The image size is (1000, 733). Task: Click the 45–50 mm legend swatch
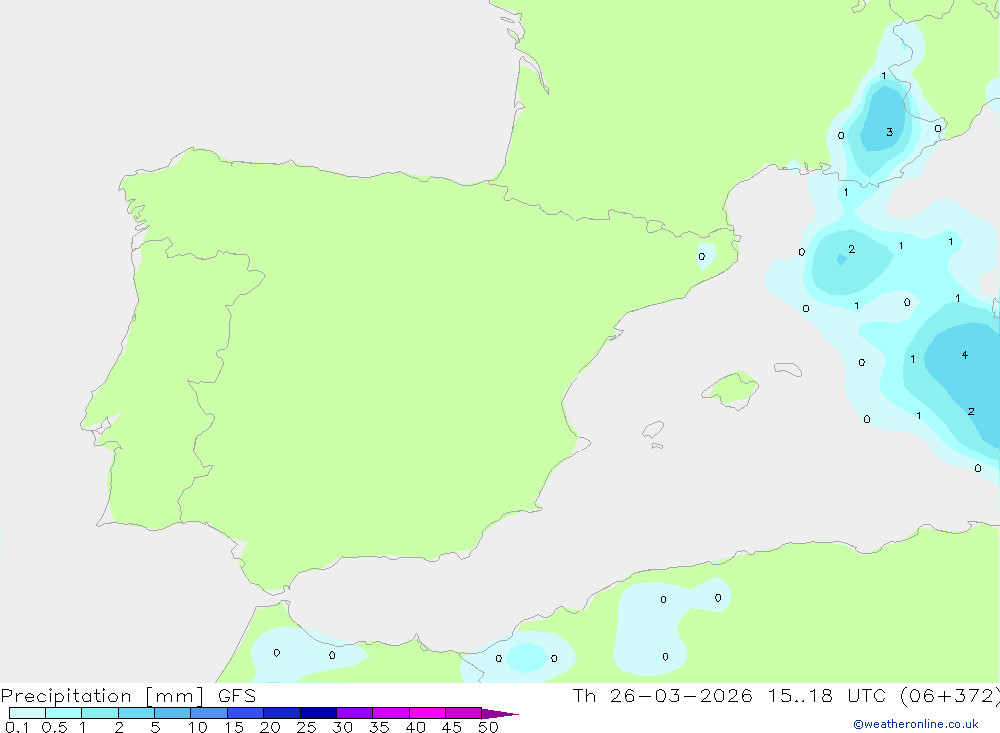[463, 713]
